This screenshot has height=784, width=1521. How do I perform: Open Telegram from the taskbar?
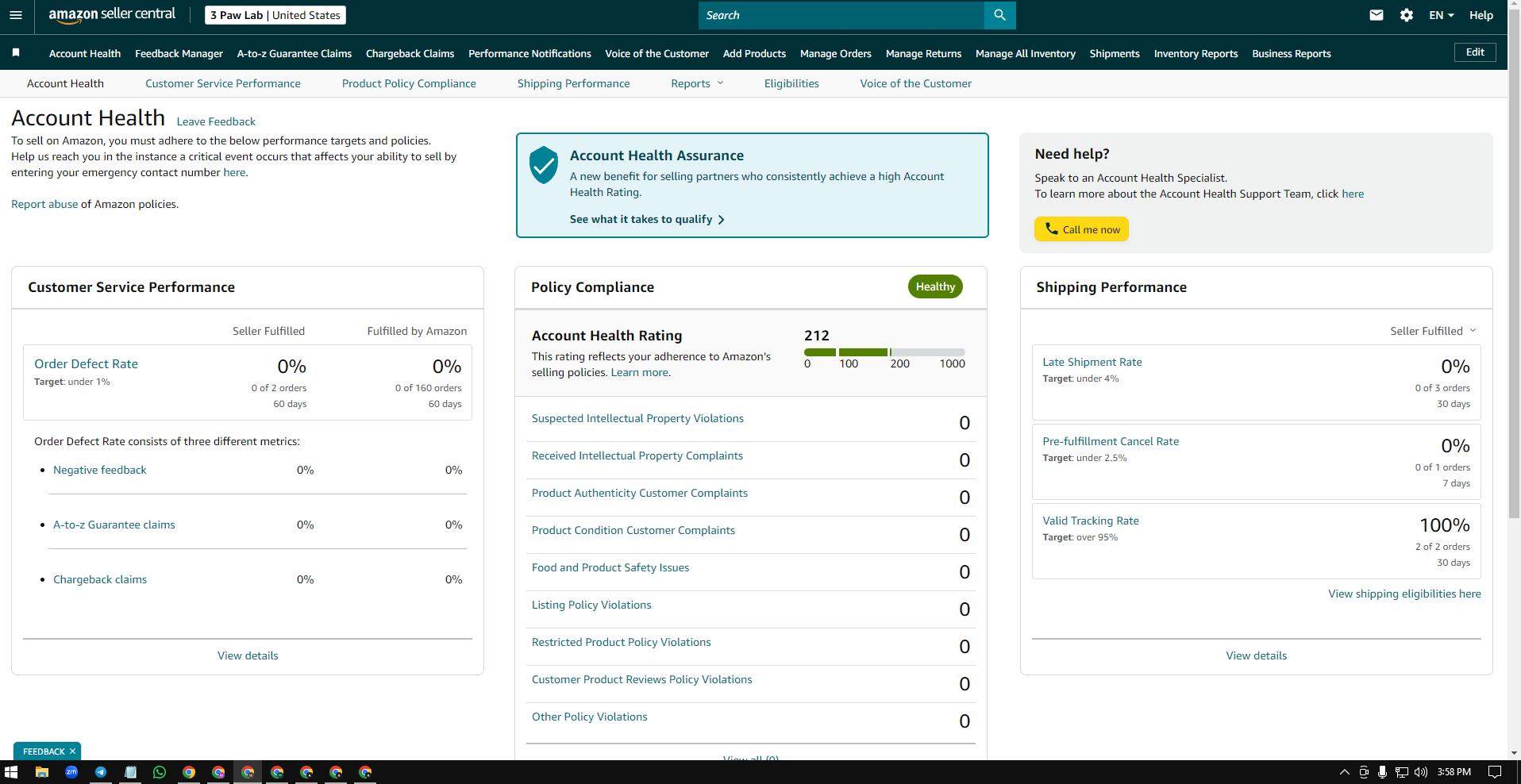tap(101, 772)
